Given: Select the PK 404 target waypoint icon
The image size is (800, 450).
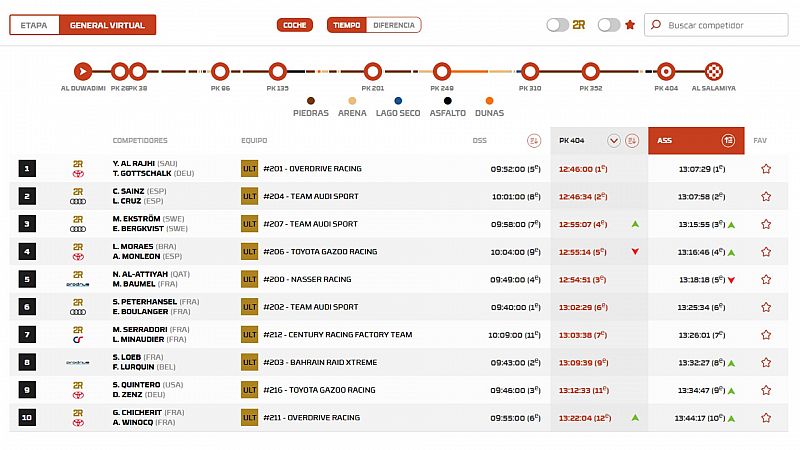Looking at the screenshot, I should pos(666,71).
